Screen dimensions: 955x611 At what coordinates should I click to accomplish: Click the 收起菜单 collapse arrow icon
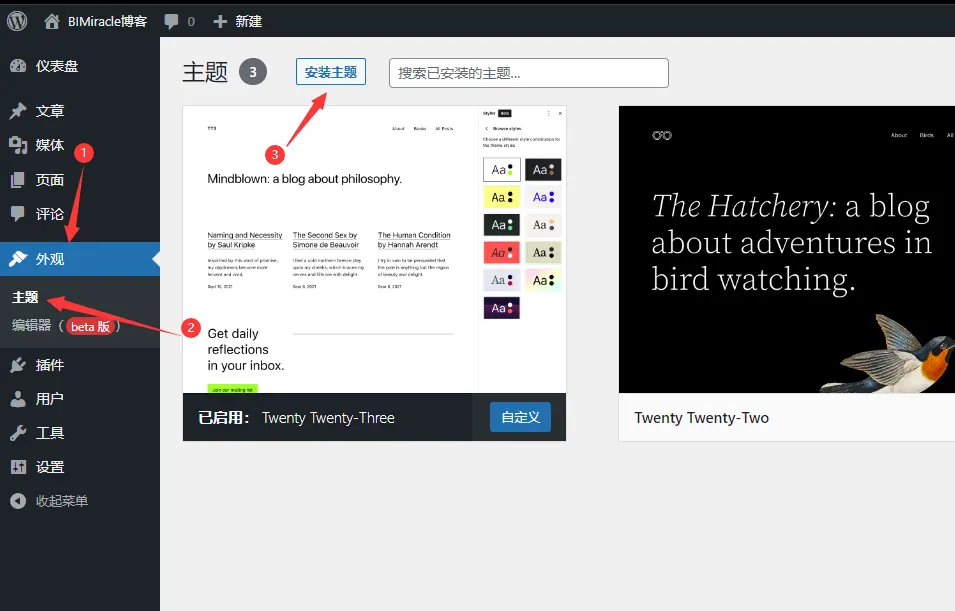point(18,501)
